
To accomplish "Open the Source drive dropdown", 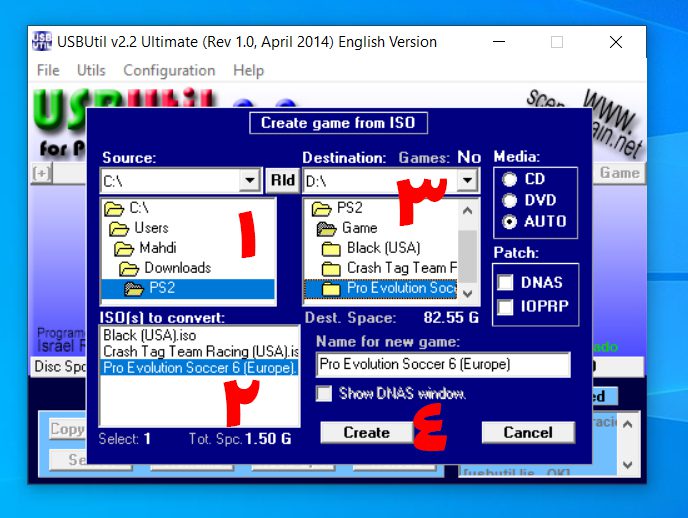I will point(250,180).
